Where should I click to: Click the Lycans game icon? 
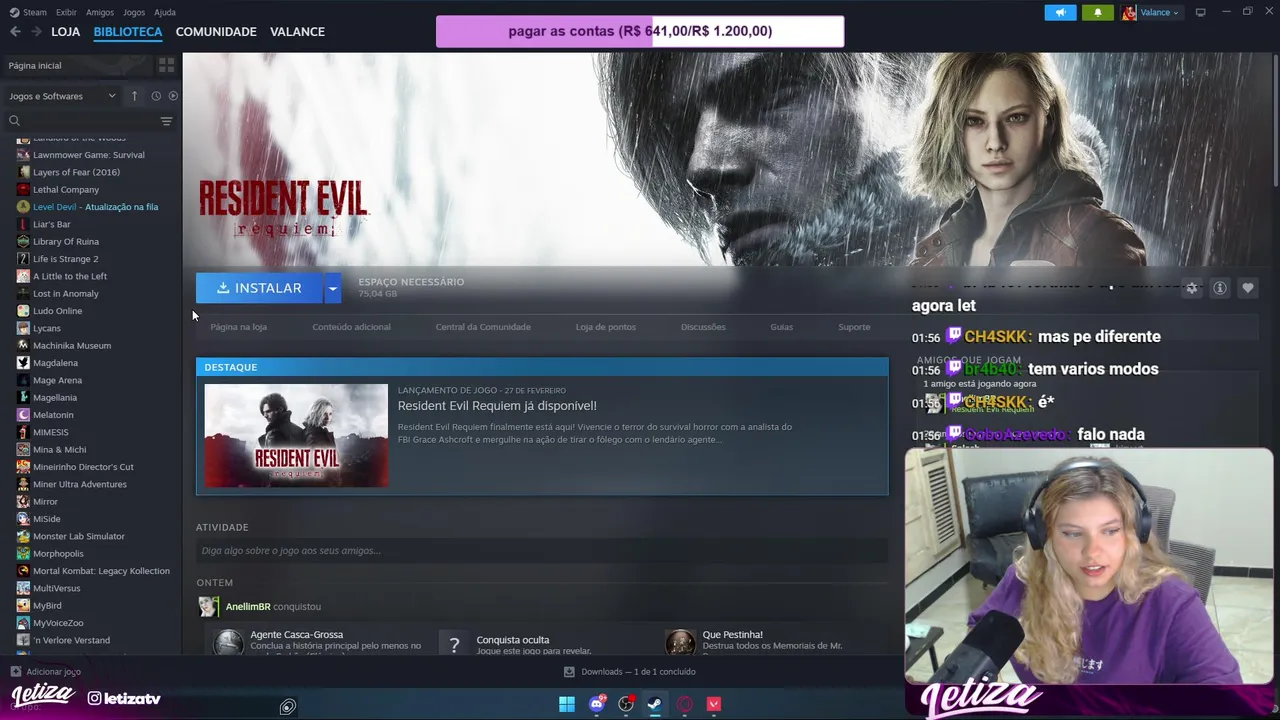(23, 328)
